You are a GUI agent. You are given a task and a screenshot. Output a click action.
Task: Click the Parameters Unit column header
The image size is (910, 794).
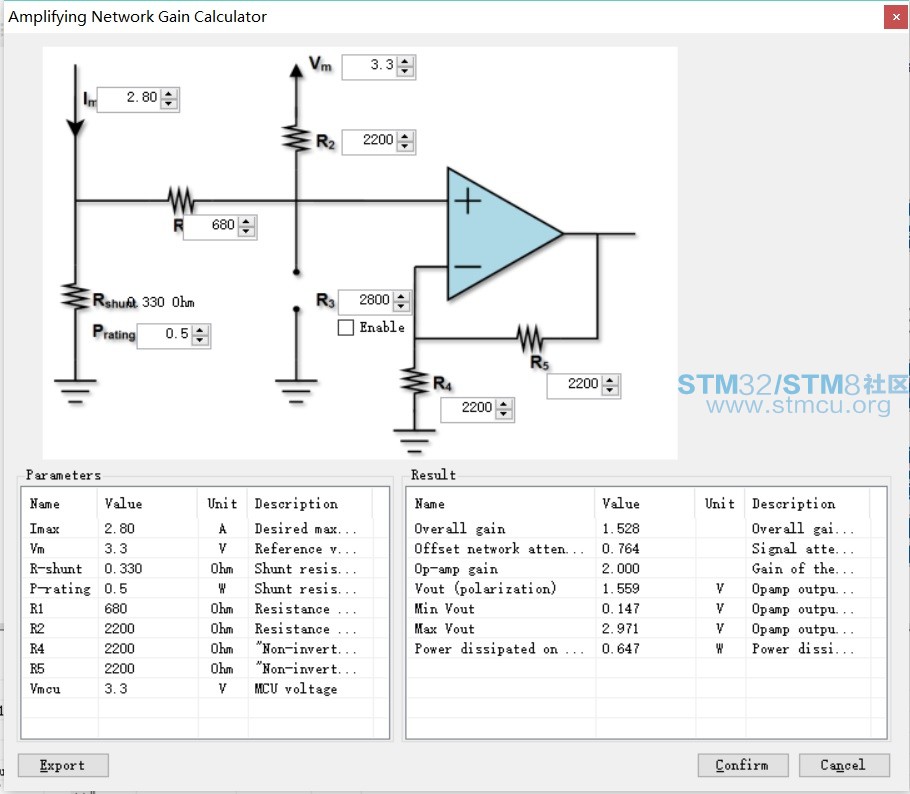pos(223,503)
